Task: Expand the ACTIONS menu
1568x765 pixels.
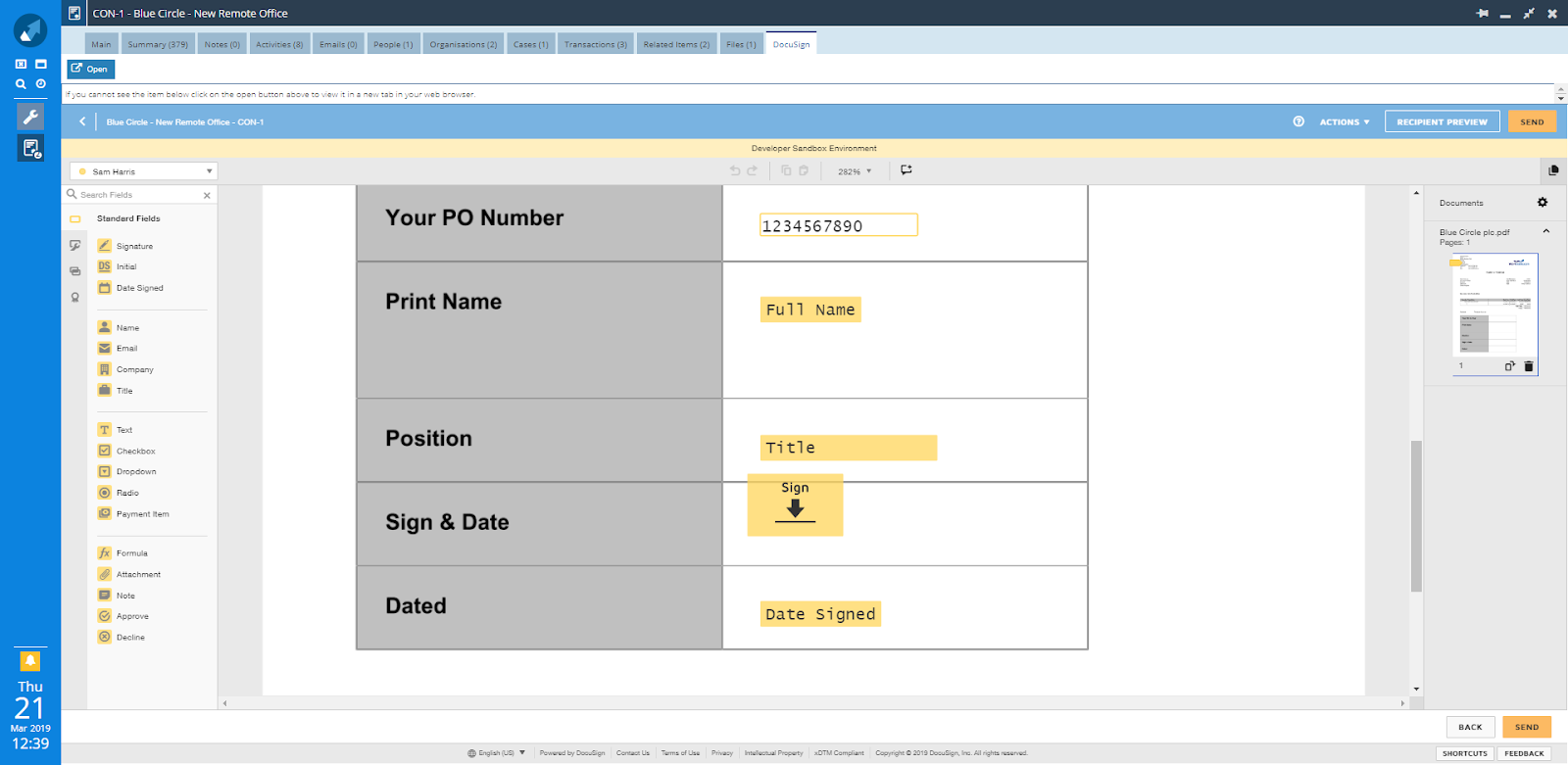Action: click(x=1345, y=122)
